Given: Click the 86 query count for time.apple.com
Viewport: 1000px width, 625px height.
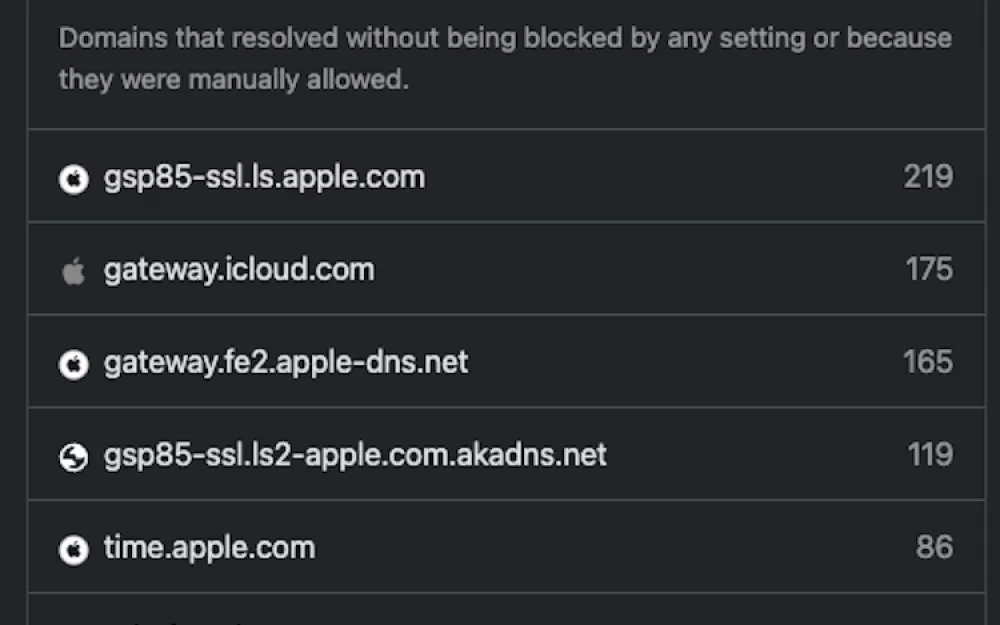Looking at the screenshot, I should pos(934,547).
